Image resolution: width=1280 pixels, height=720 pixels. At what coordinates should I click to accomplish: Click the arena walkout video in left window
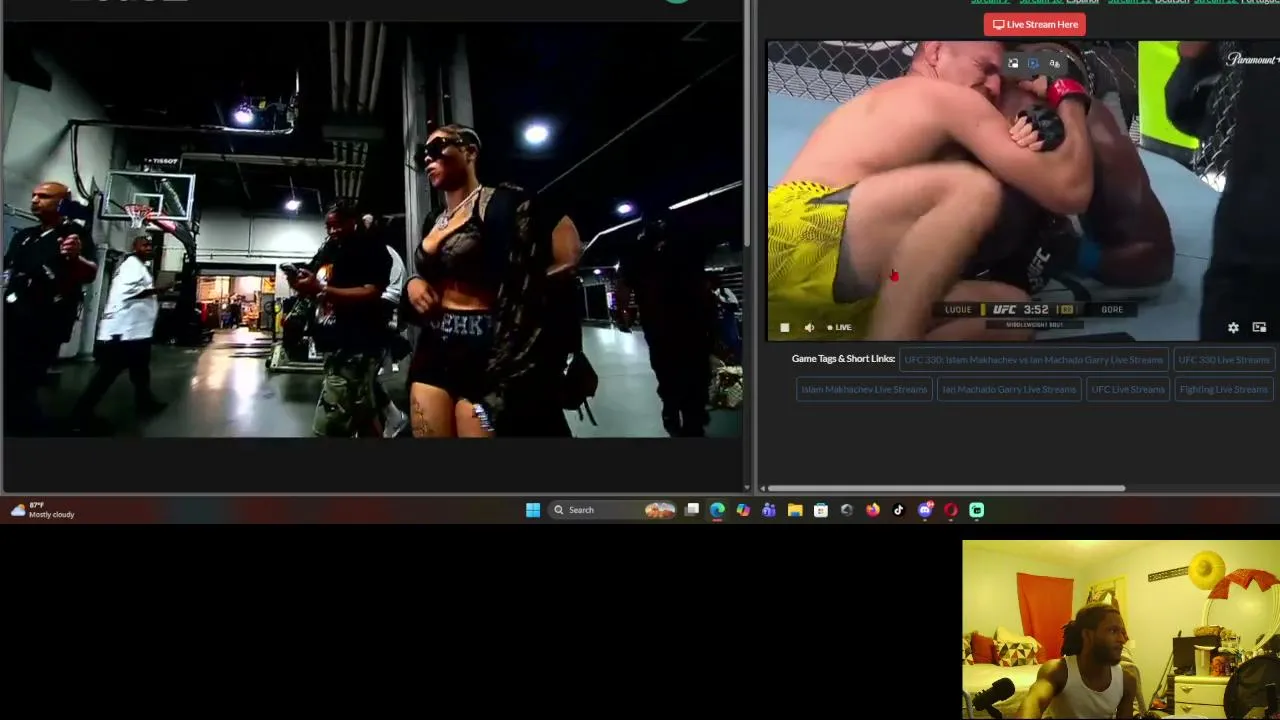point(372,229)
